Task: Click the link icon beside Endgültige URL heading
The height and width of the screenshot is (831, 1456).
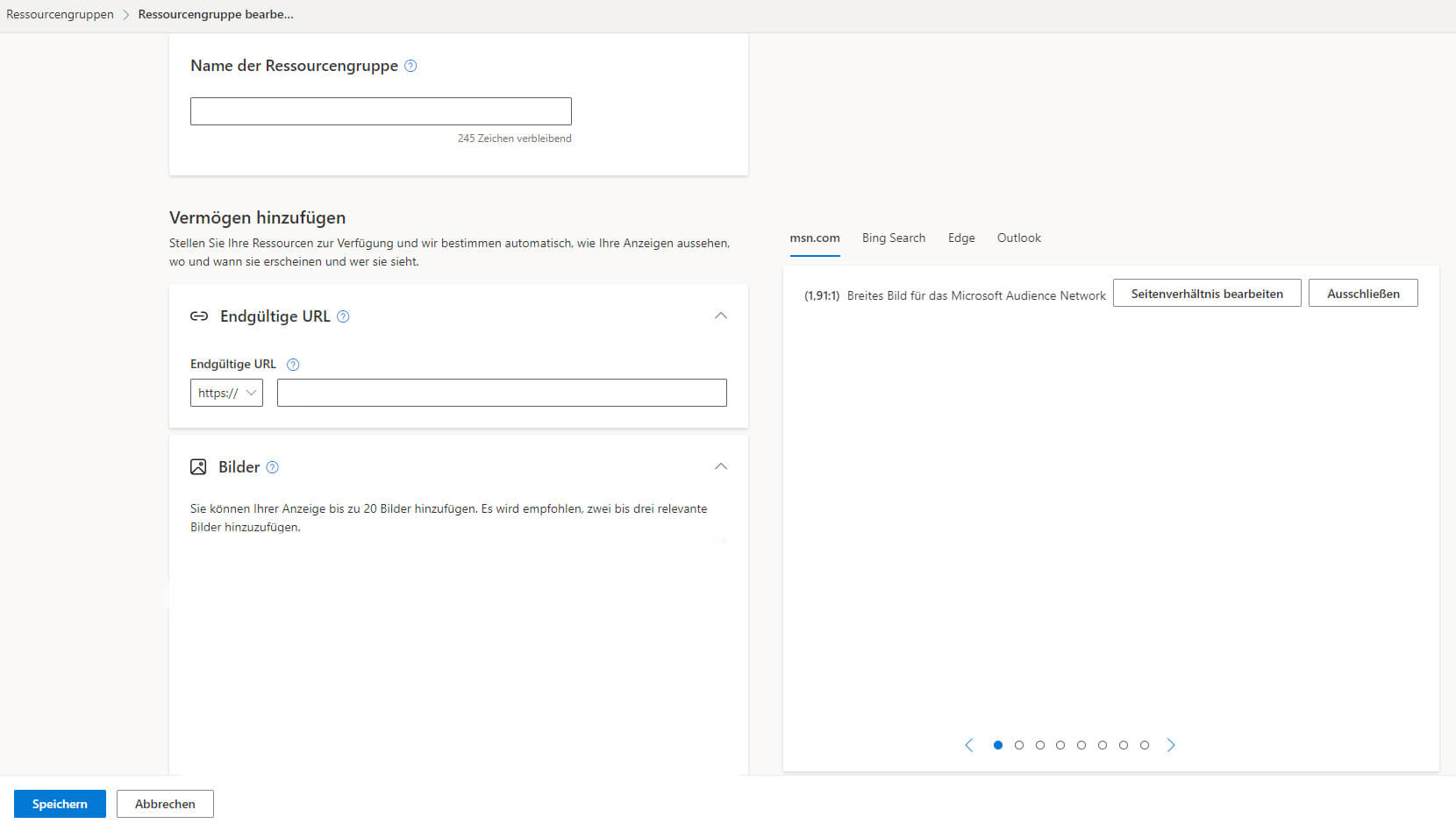Action: pos(200,316)
